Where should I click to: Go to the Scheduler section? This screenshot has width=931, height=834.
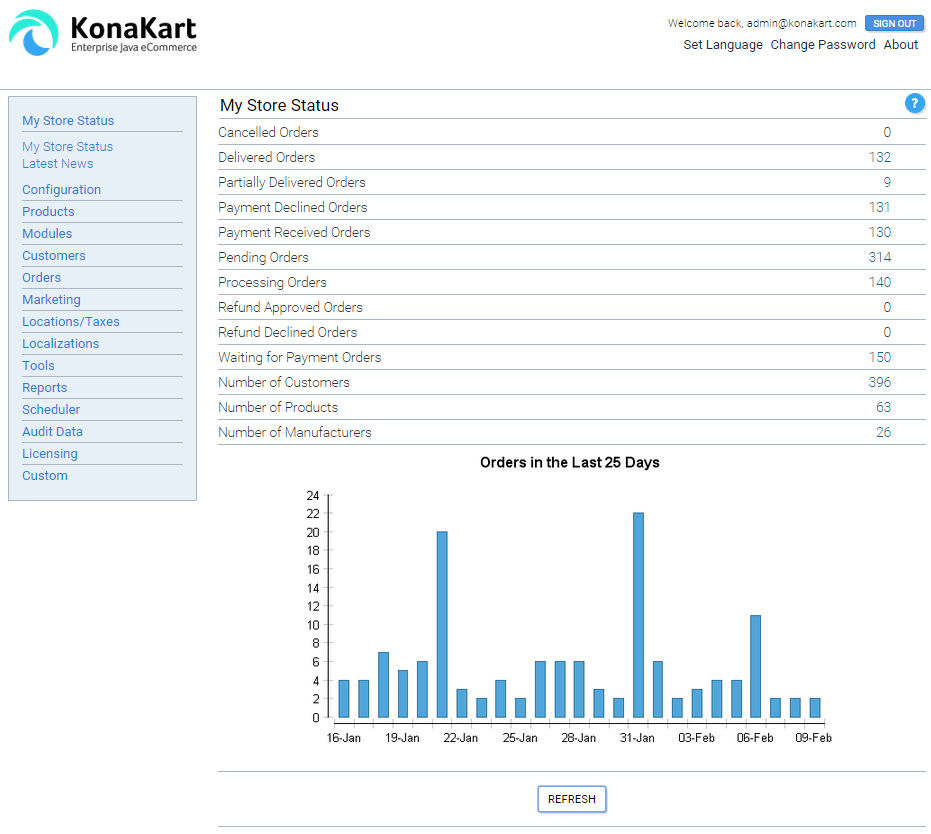point(51,410)
